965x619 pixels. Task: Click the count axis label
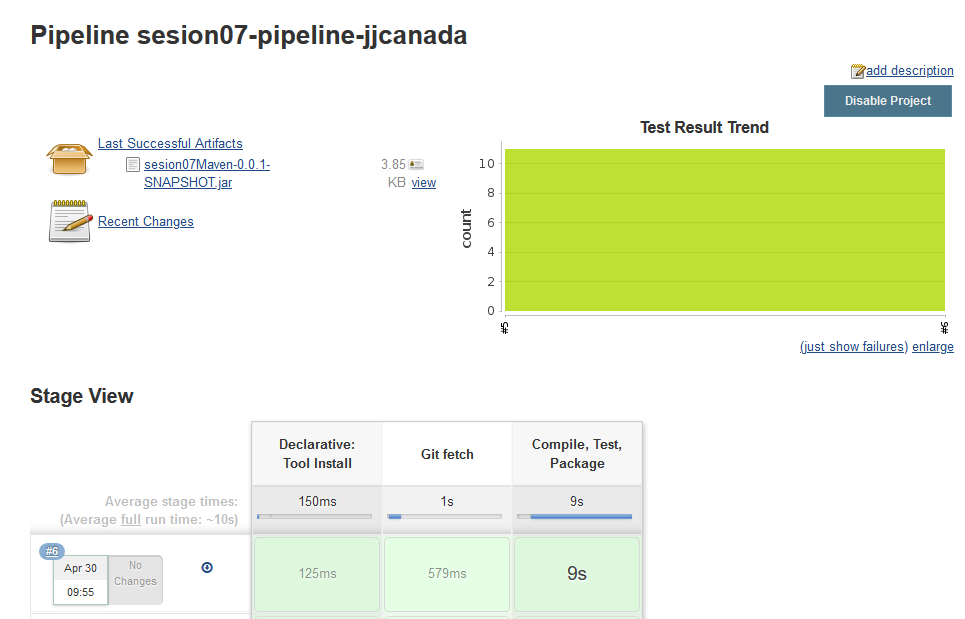point(466,228)
